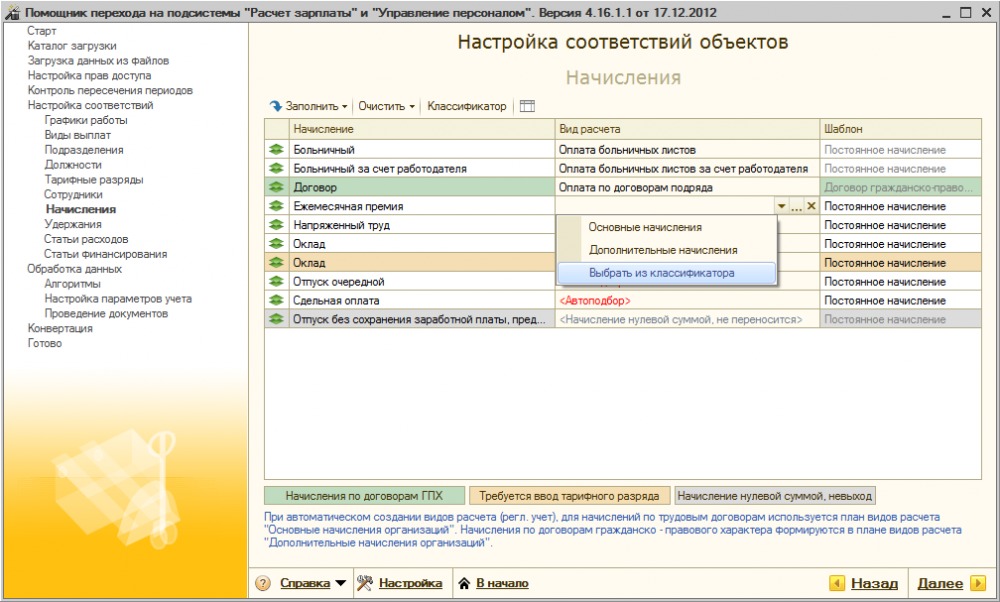Open Статьи финансирования in the sidebar

(x=105, y=254)
